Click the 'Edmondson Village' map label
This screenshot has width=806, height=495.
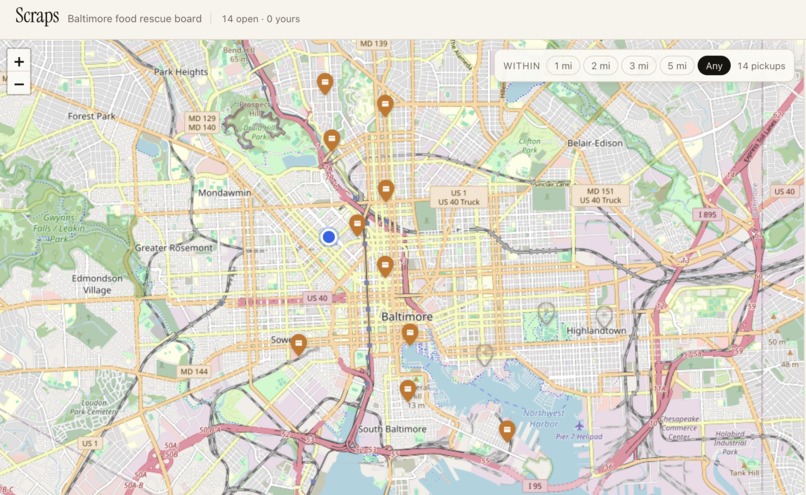(x=97, y=284)
